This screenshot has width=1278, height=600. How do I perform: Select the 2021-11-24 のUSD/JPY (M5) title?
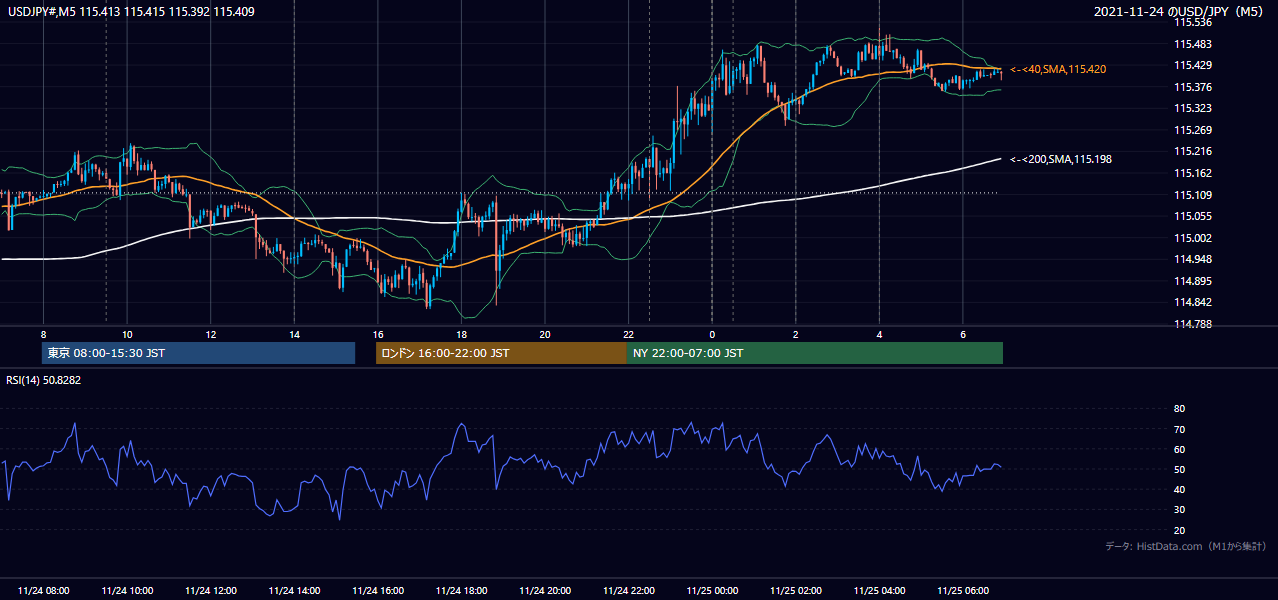1180,12
